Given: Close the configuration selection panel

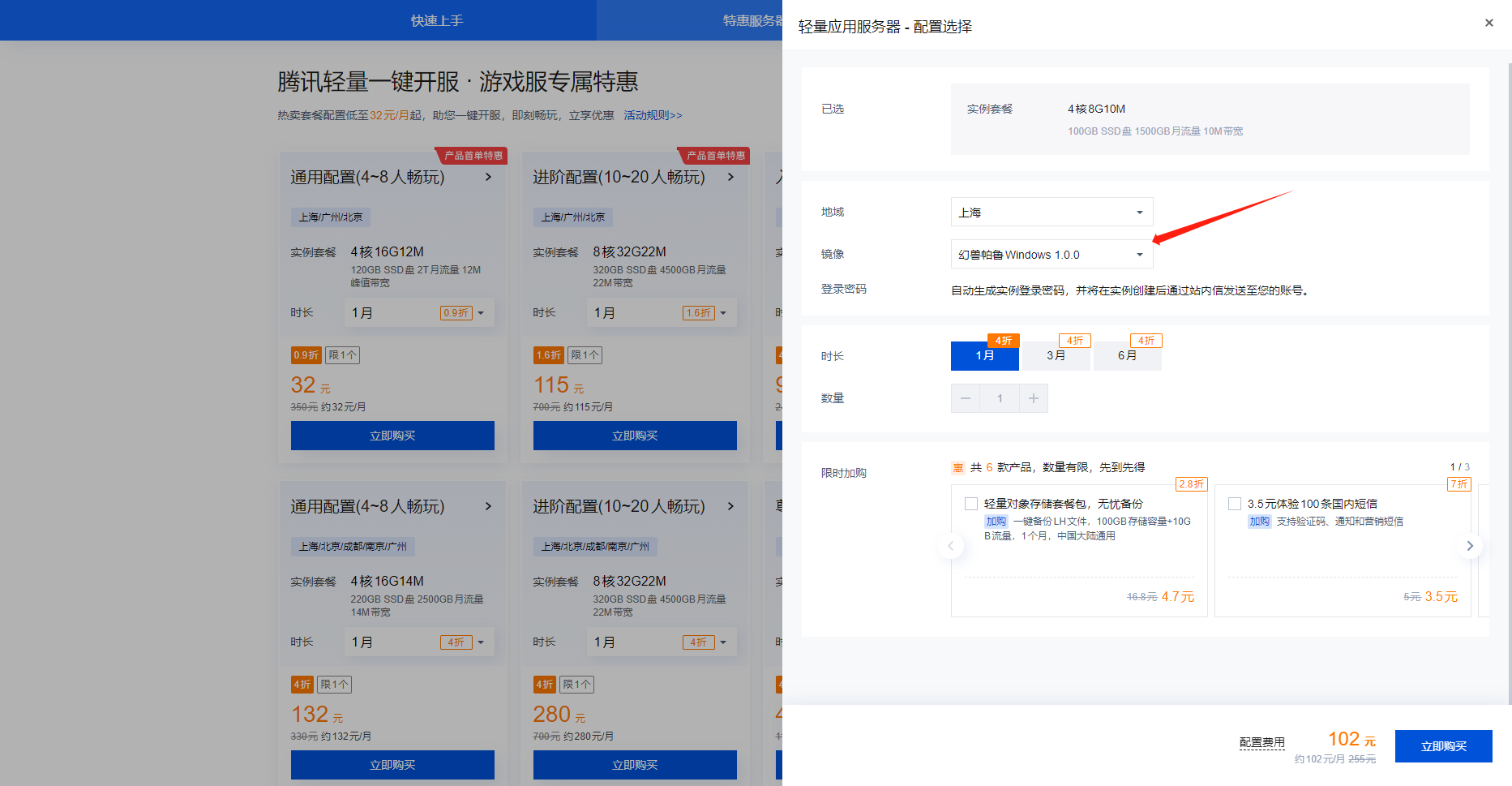Looking at the screenshot, I should pyautogui.click(x=1488, y=23).
